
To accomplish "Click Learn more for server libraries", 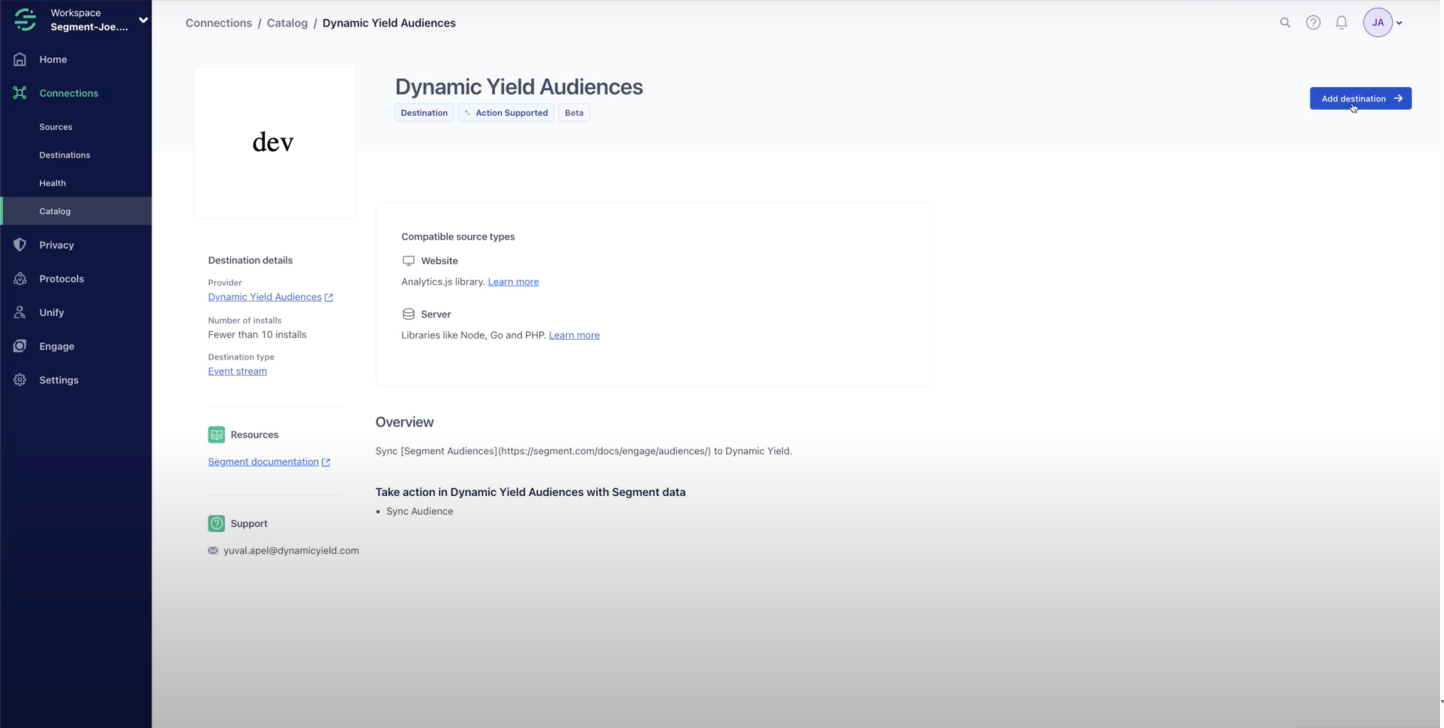I will coord(574,335).
